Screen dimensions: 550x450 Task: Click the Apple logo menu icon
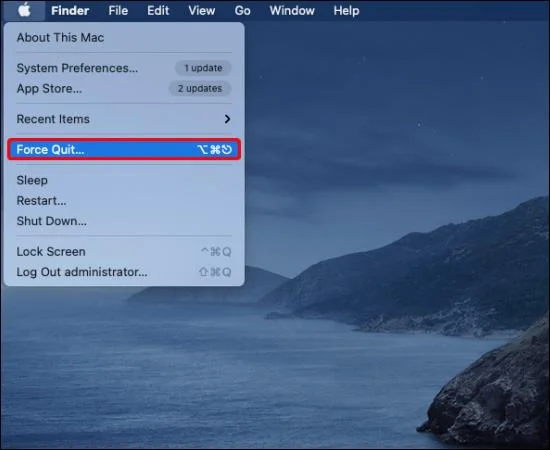[x=24, y=10]
